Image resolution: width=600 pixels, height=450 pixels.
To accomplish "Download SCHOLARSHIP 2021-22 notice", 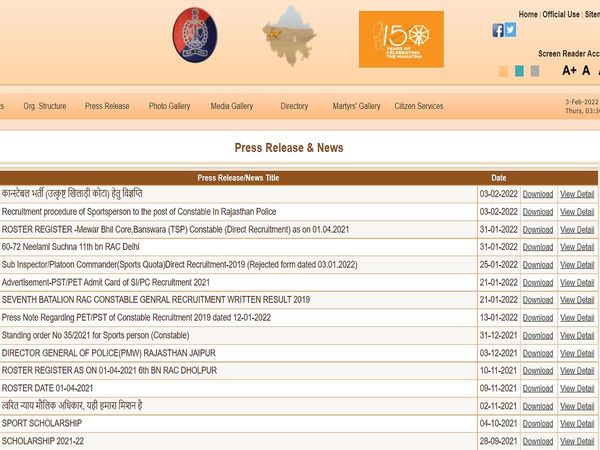I will click(x=538, y=441).
